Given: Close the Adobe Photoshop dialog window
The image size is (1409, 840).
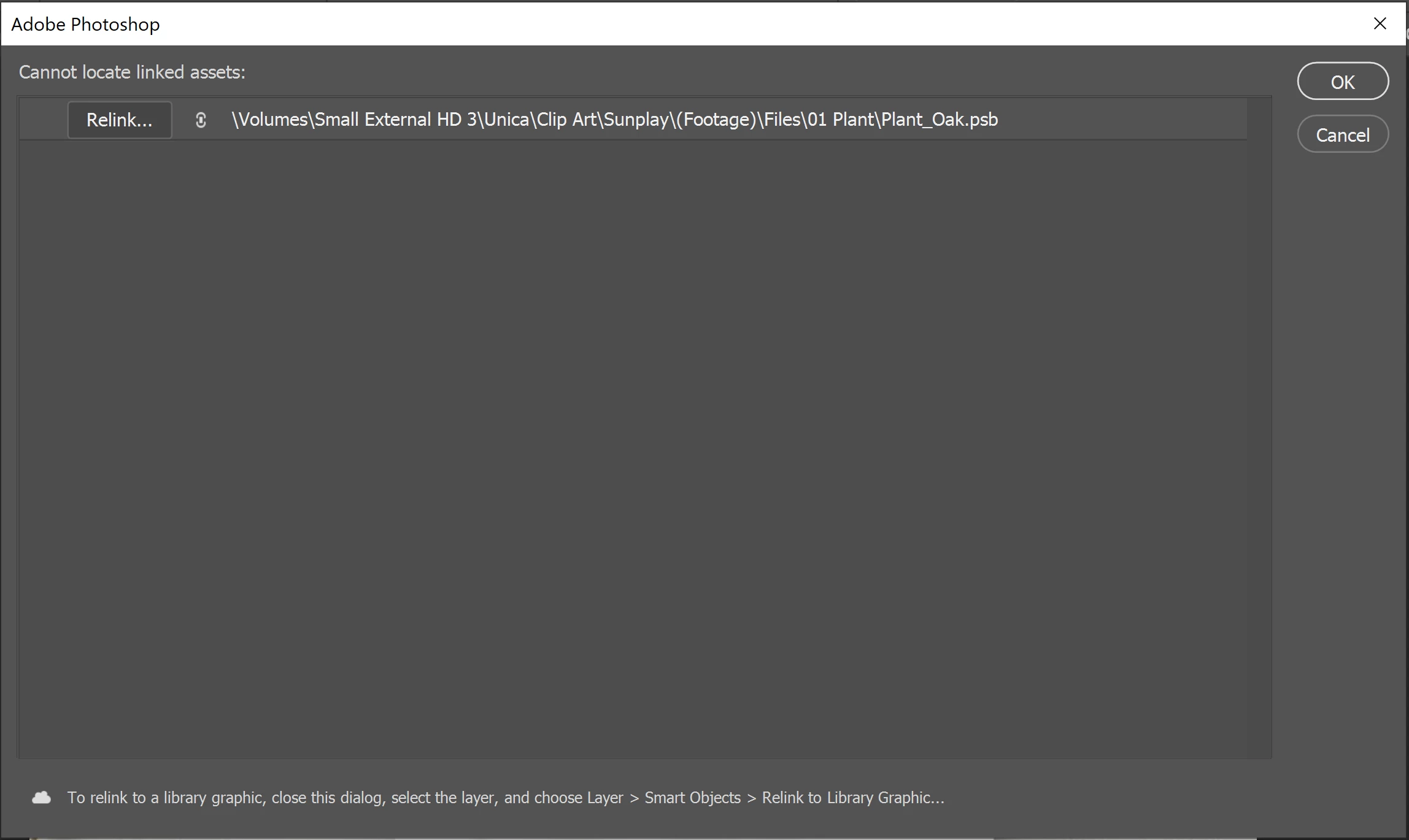Looking at the screenshot, I should click(1380, 23).
